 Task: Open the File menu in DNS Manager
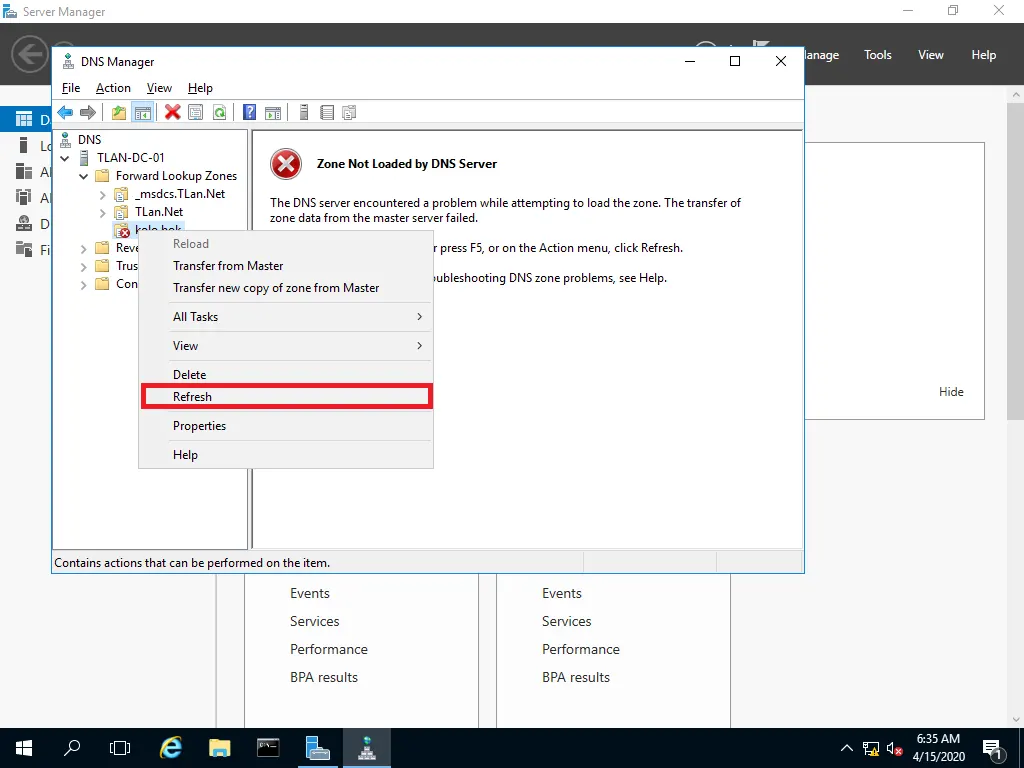71,88
